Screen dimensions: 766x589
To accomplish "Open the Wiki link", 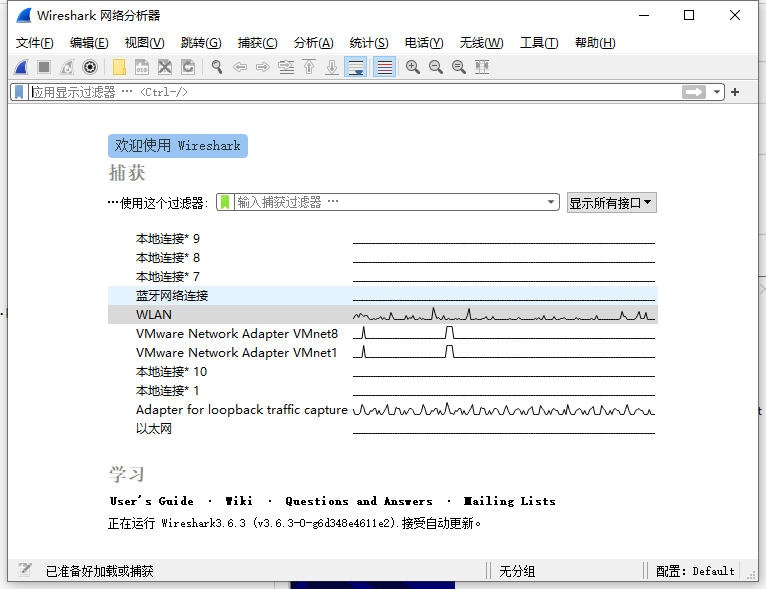I will 239,501.
